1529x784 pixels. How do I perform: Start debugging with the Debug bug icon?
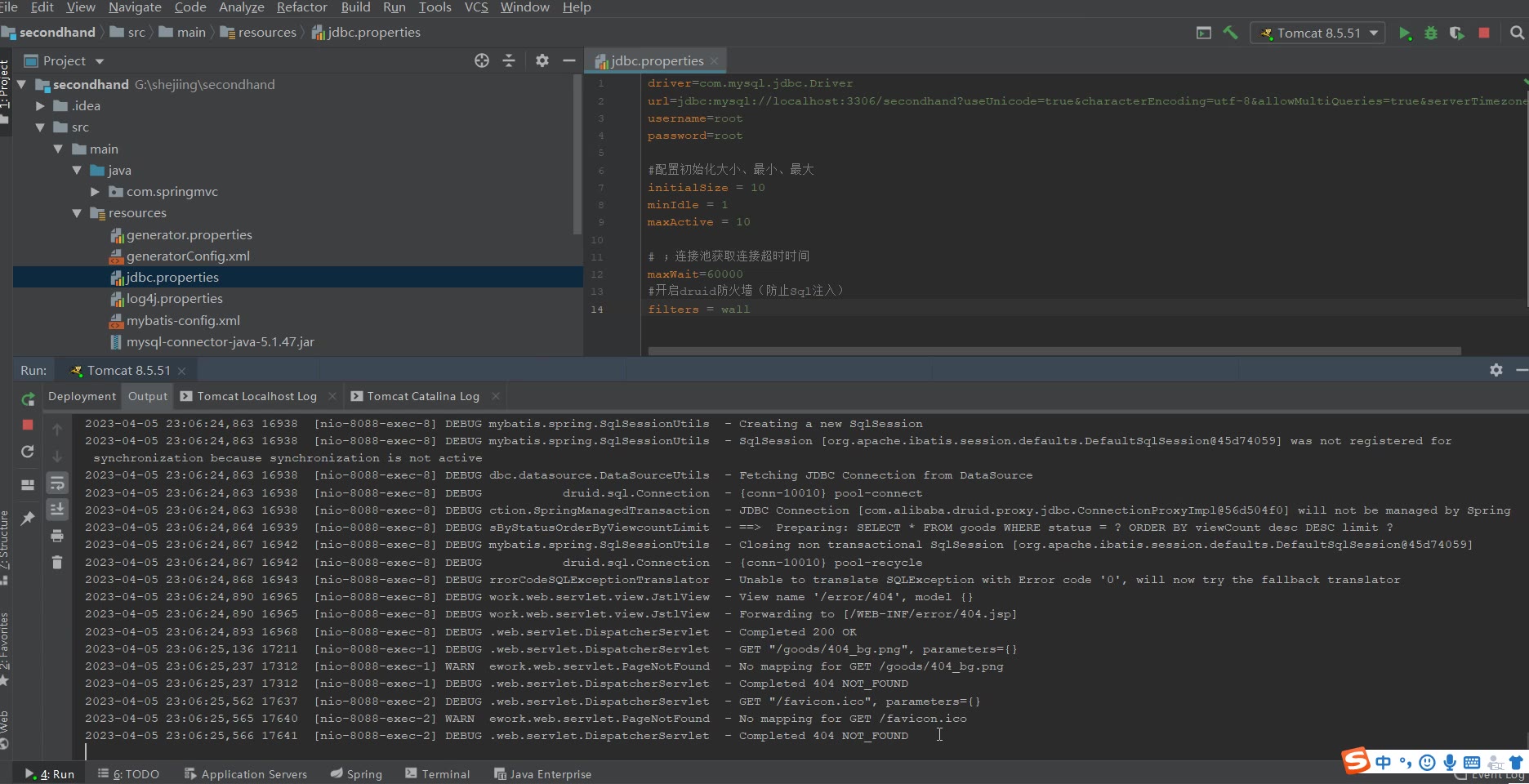coord(1431,33)
